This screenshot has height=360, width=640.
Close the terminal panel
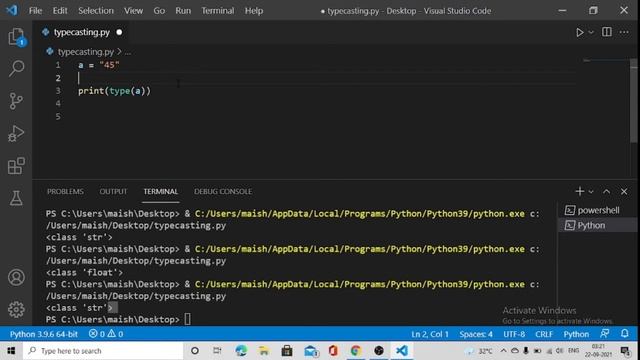(624, 191)
